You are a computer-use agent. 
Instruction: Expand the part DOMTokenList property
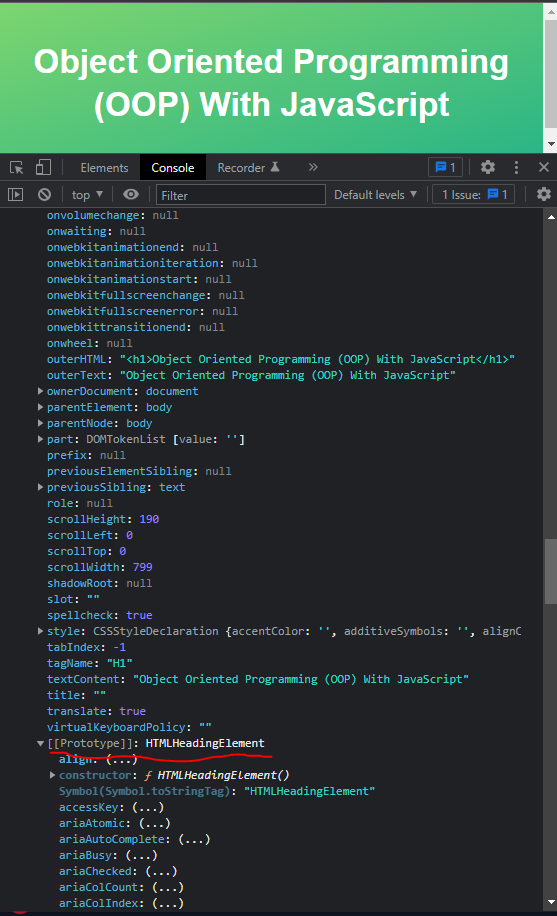click(40, 439)
